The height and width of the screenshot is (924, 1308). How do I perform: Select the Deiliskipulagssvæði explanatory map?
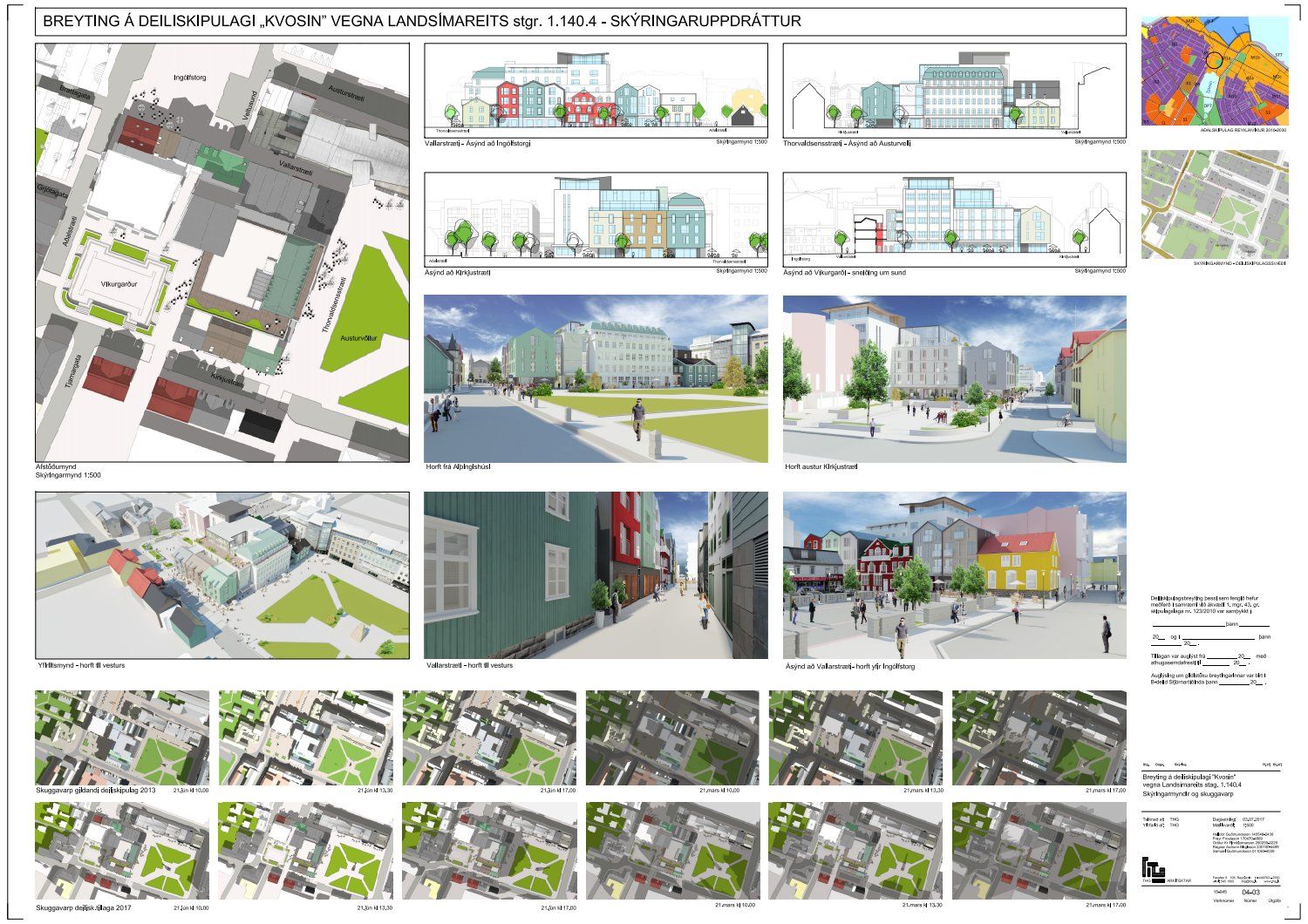pyautogui.click(x=1214, y=204)
